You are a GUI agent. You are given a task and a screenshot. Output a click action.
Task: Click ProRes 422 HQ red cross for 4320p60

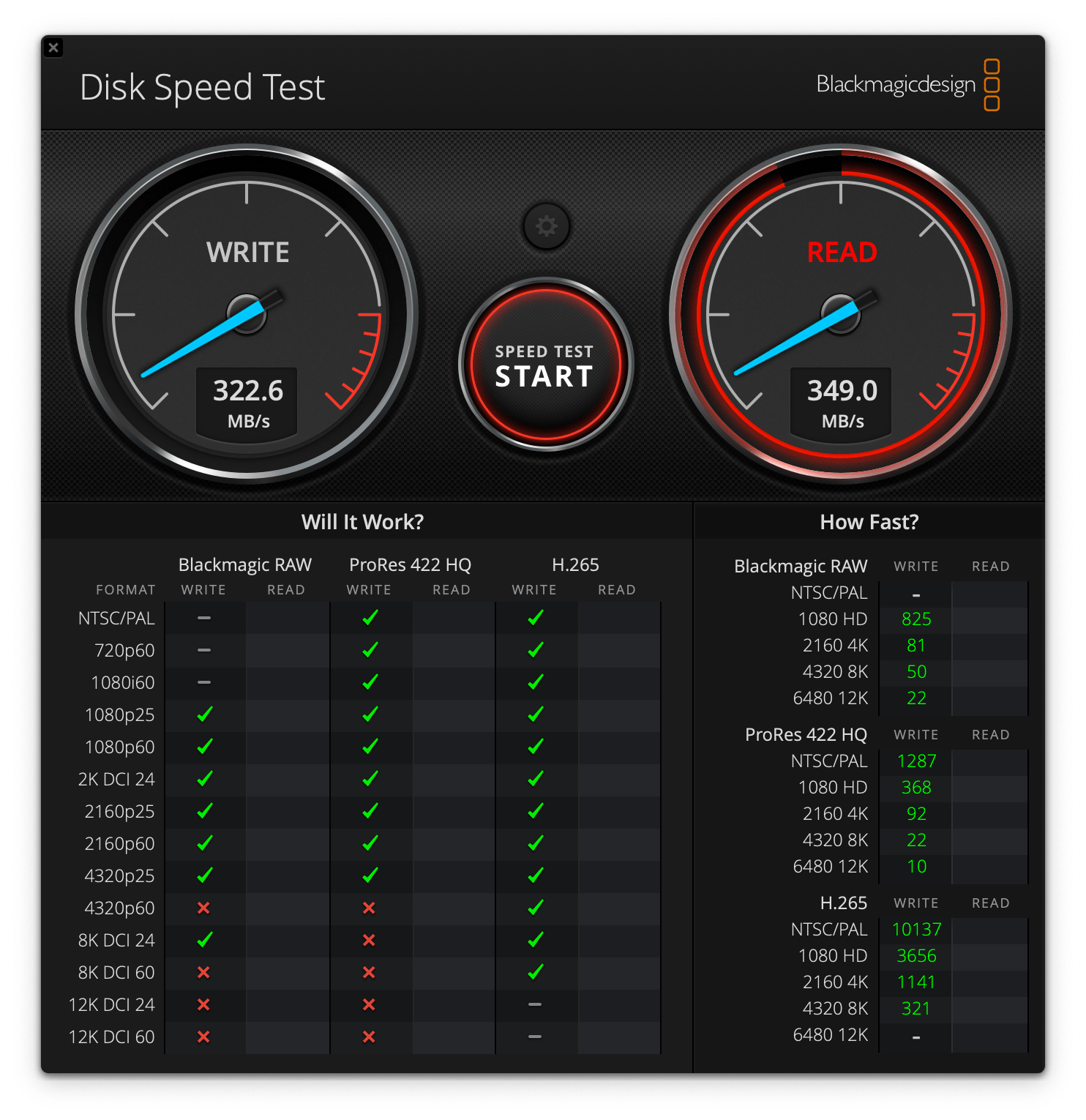[x=369, y=908]
